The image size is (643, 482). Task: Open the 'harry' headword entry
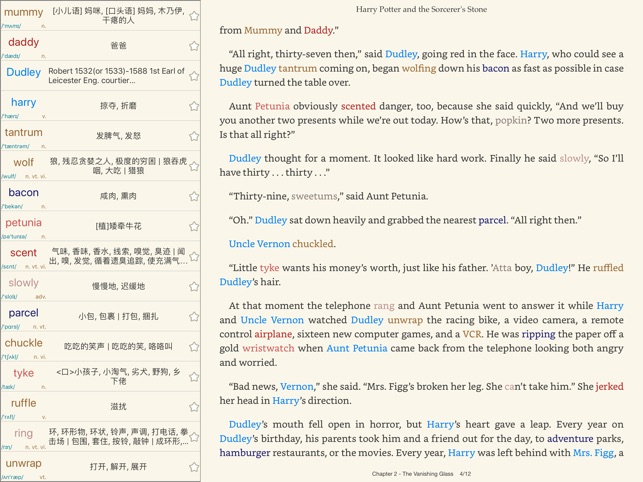(x=23, y=102)
